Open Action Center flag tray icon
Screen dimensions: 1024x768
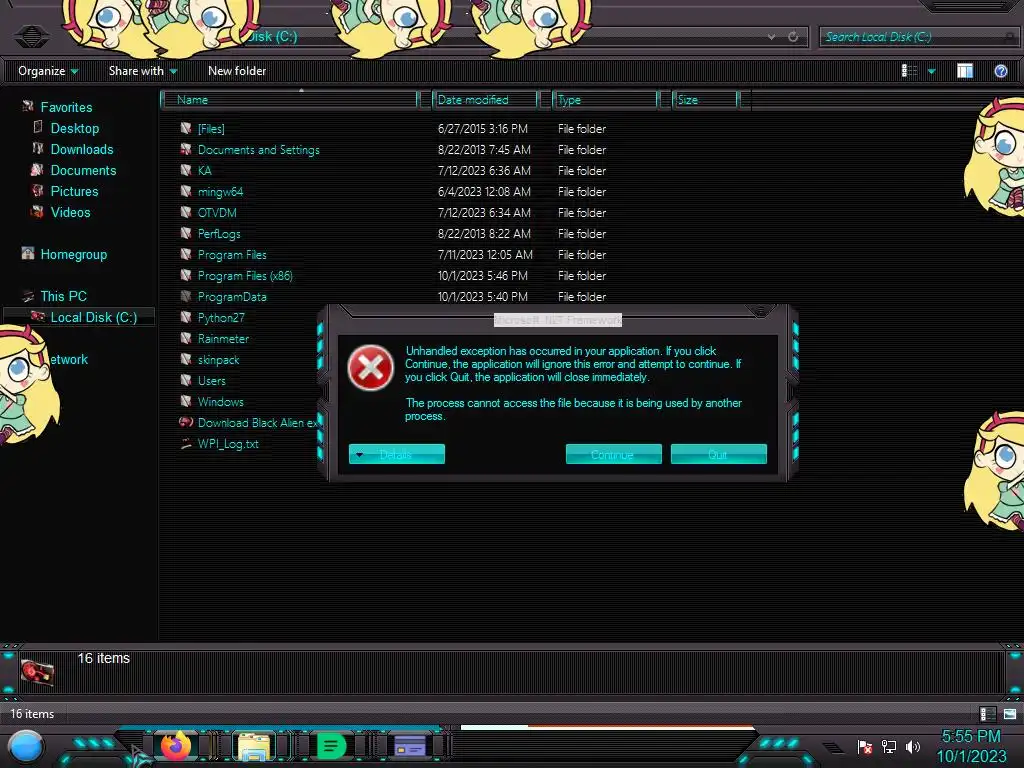(x=864, y=746)
